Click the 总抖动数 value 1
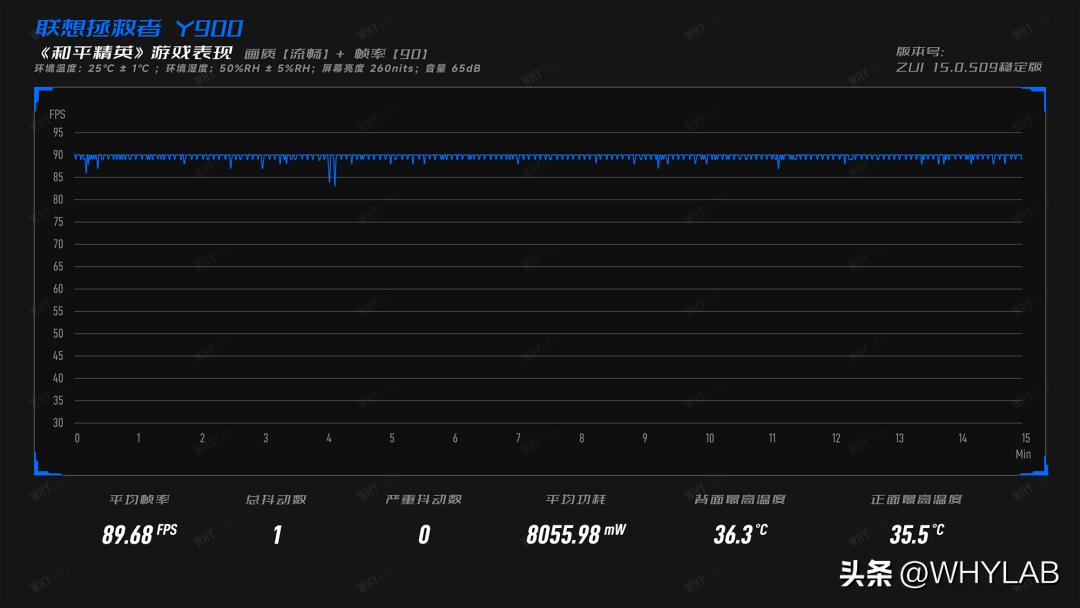The image size is (1080, 608). click(x=277, y=535)
